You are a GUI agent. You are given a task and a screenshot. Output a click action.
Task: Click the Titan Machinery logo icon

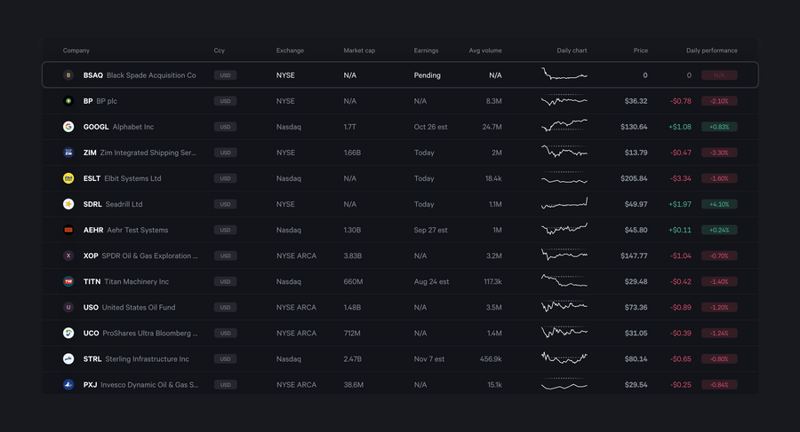click(68, 282)
